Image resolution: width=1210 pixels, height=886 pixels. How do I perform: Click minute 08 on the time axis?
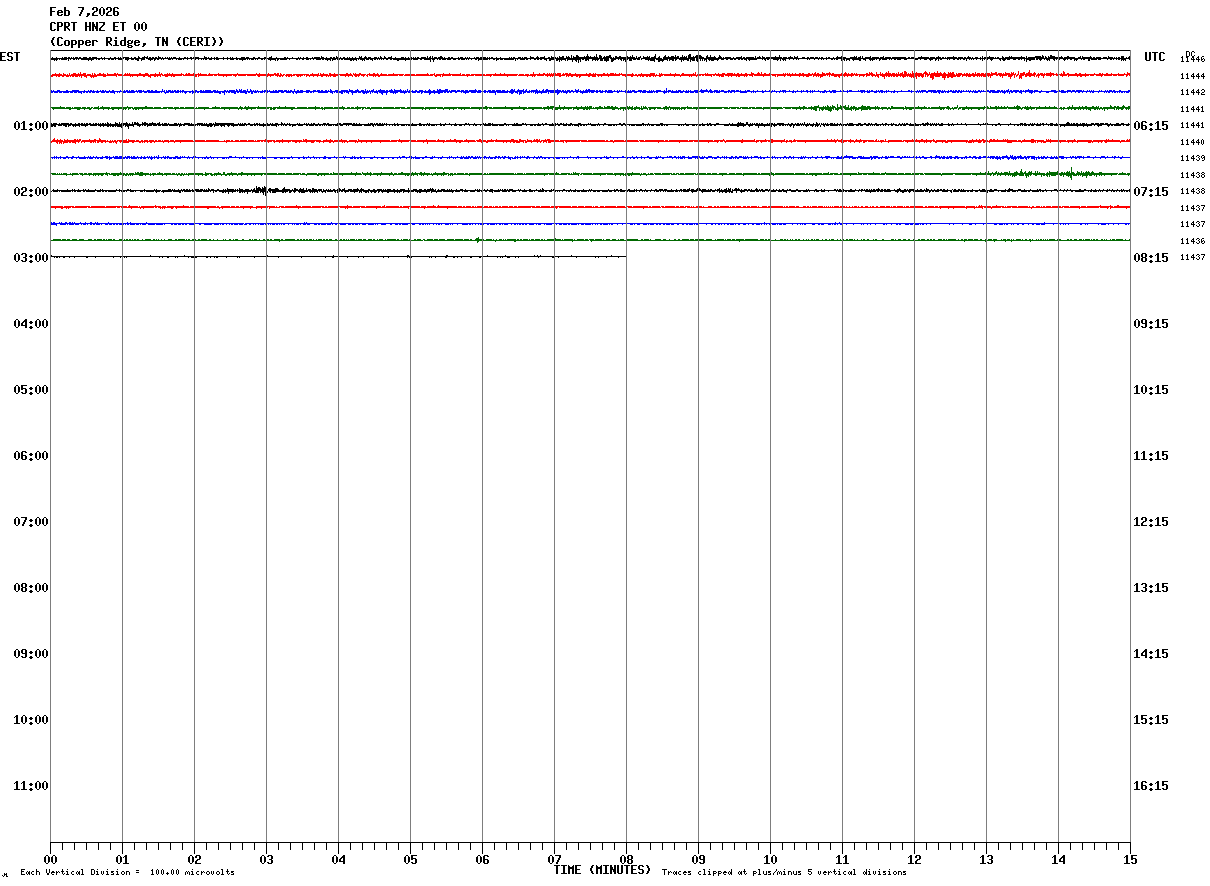(x=626, y=860)
